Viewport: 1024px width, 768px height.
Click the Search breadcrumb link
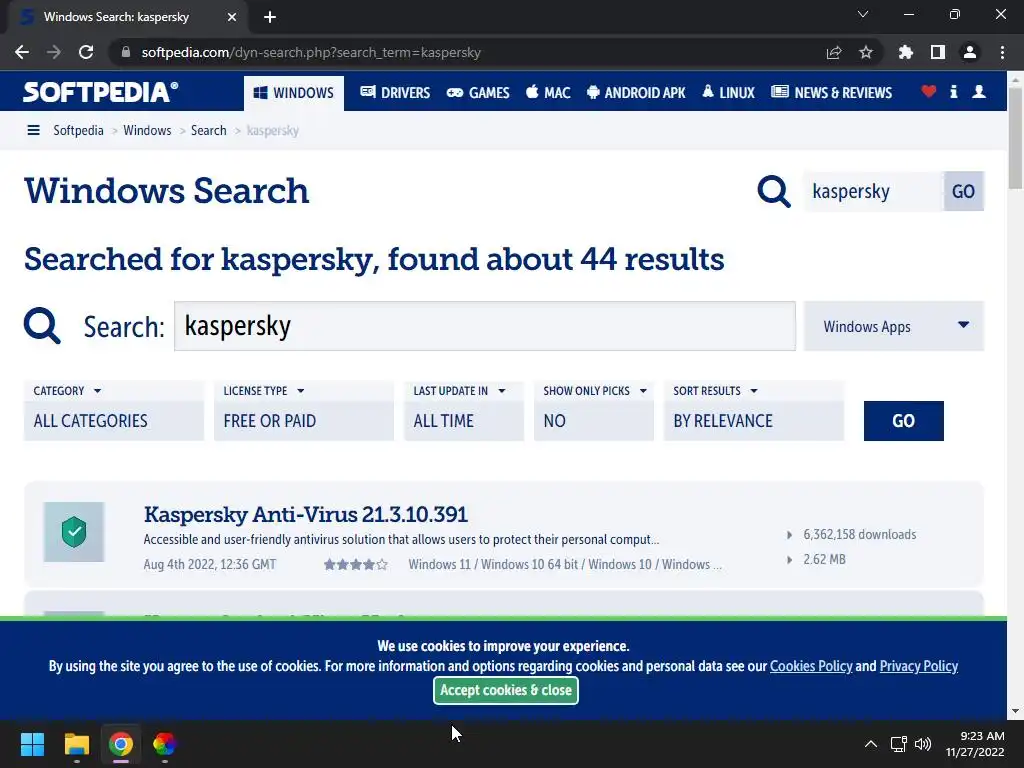[208, 130]
